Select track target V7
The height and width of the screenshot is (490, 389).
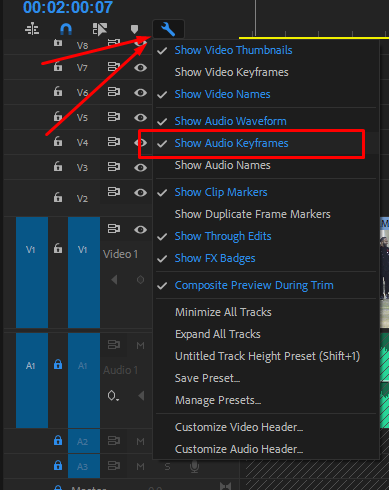[x=82, y=68]
